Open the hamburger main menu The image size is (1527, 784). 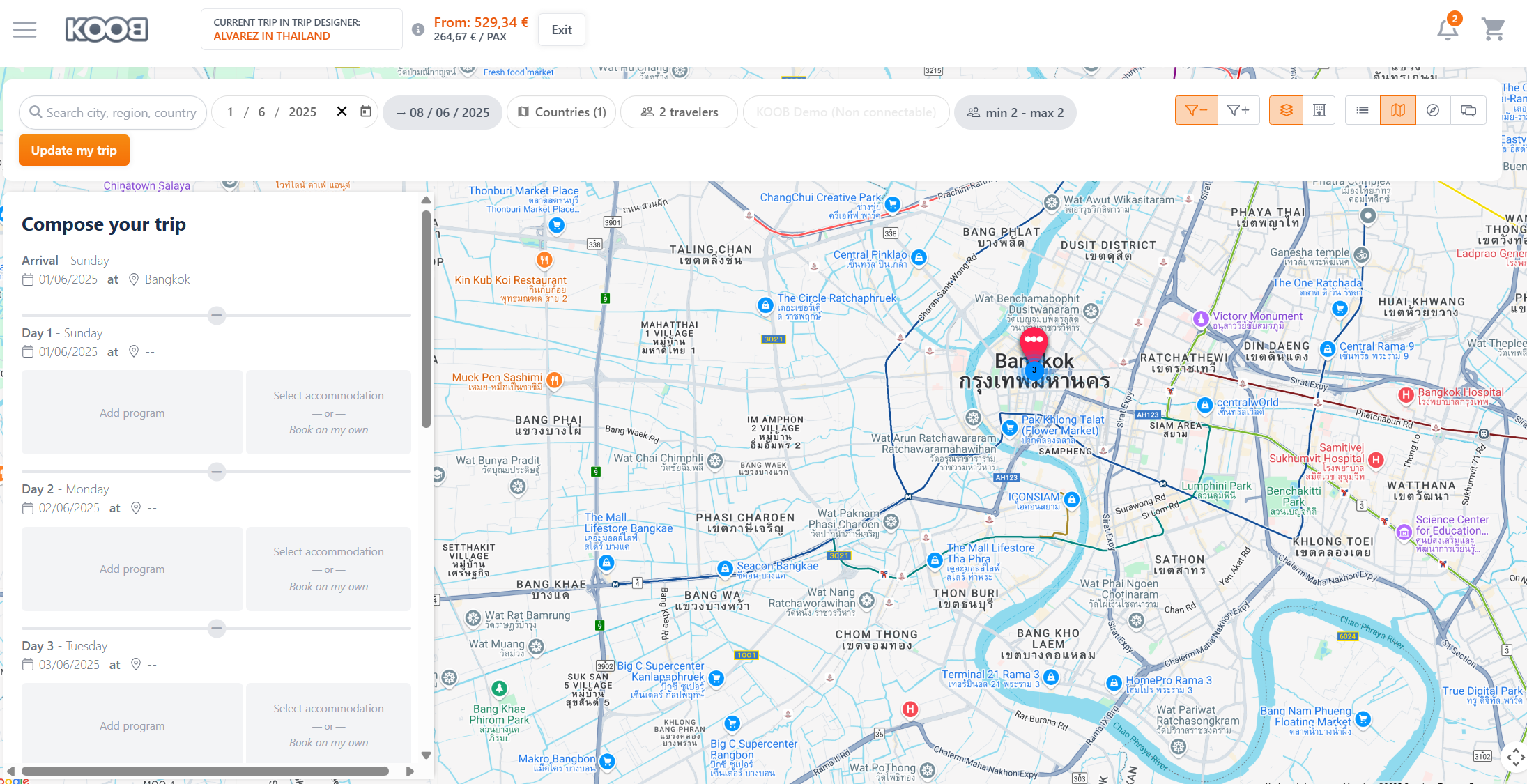[x=24, y=29]
